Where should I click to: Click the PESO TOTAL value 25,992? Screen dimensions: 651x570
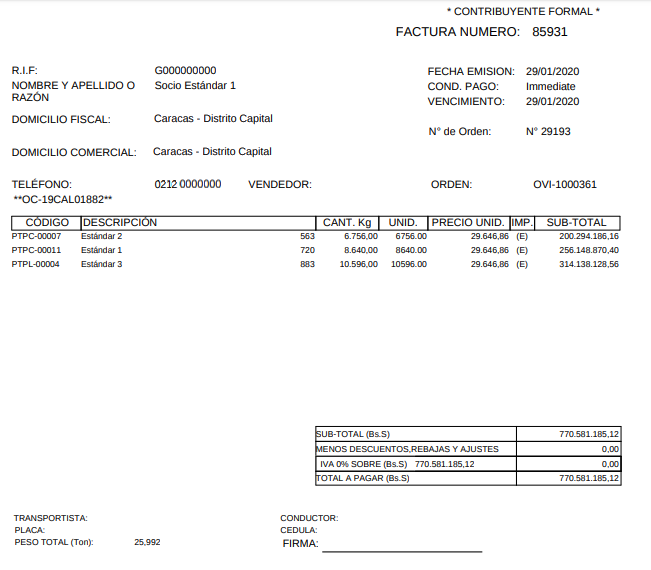pyautogui.click(x=147, y=542)
